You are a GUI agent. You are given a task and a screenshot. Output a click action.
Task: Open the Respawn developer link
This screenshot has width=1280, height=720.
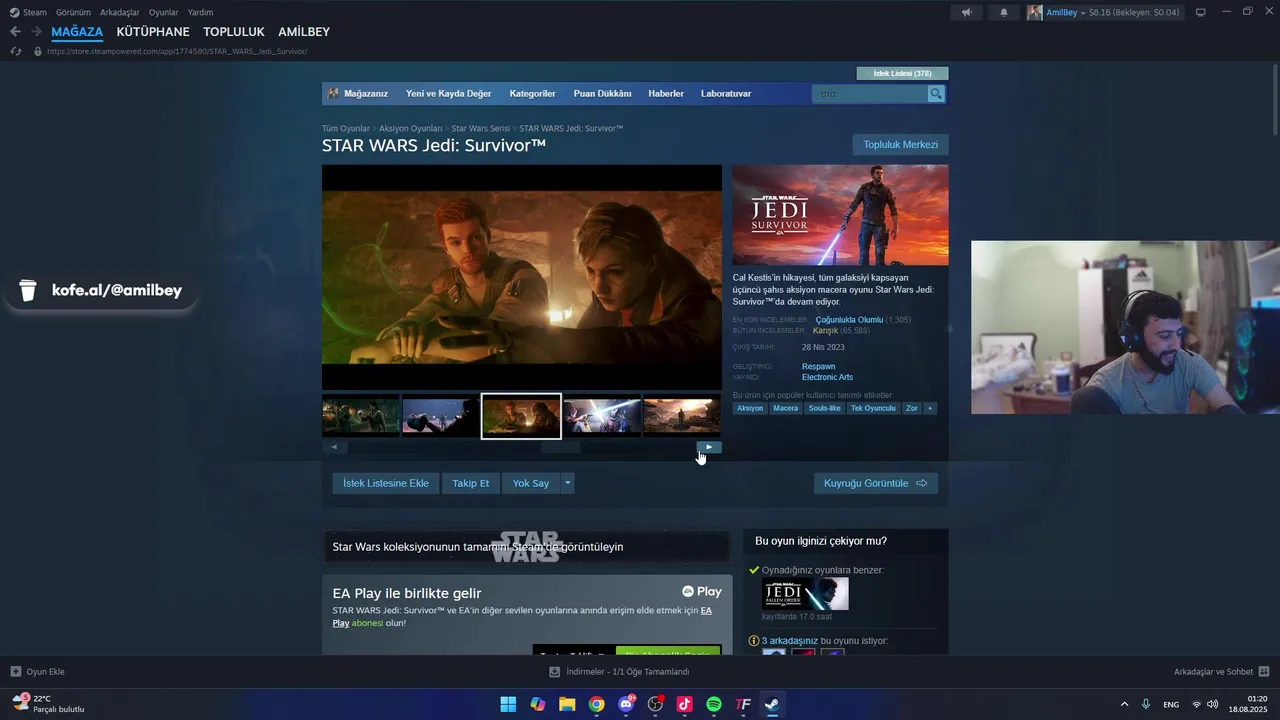(818, 366)
